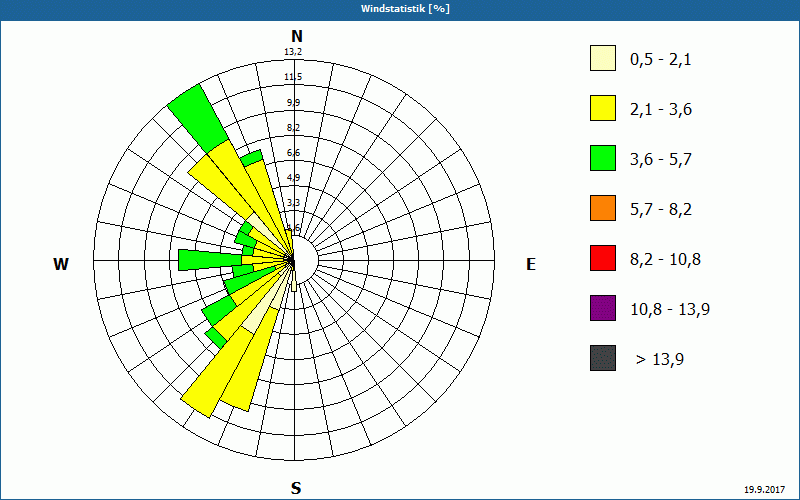800x500 pixels.
Task: Click the red 8,2 - 10,8 legend swatch
Action: (x=603, y=258)
